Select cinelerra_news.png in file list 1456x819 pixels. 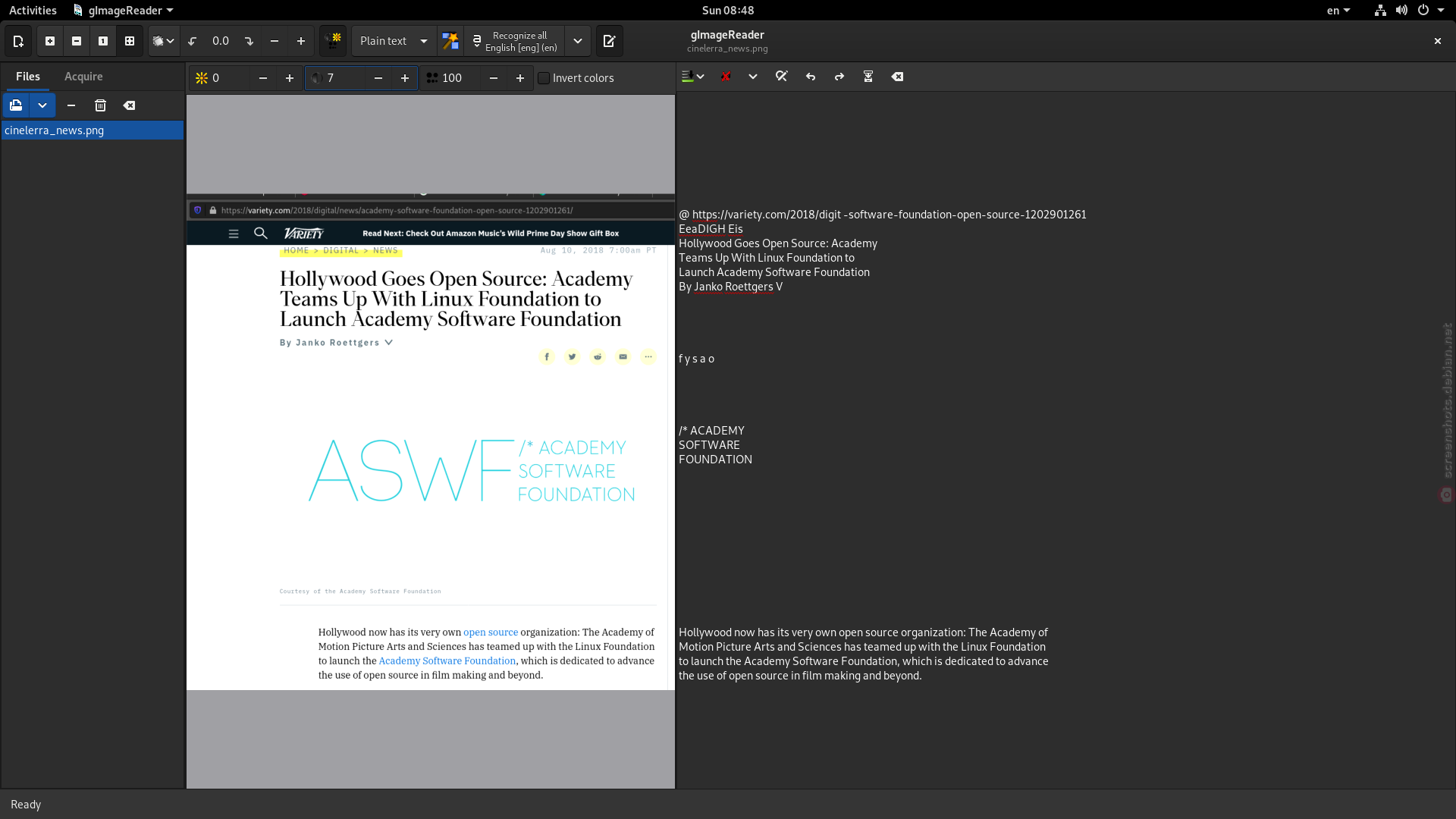click(x=92, y=130)
